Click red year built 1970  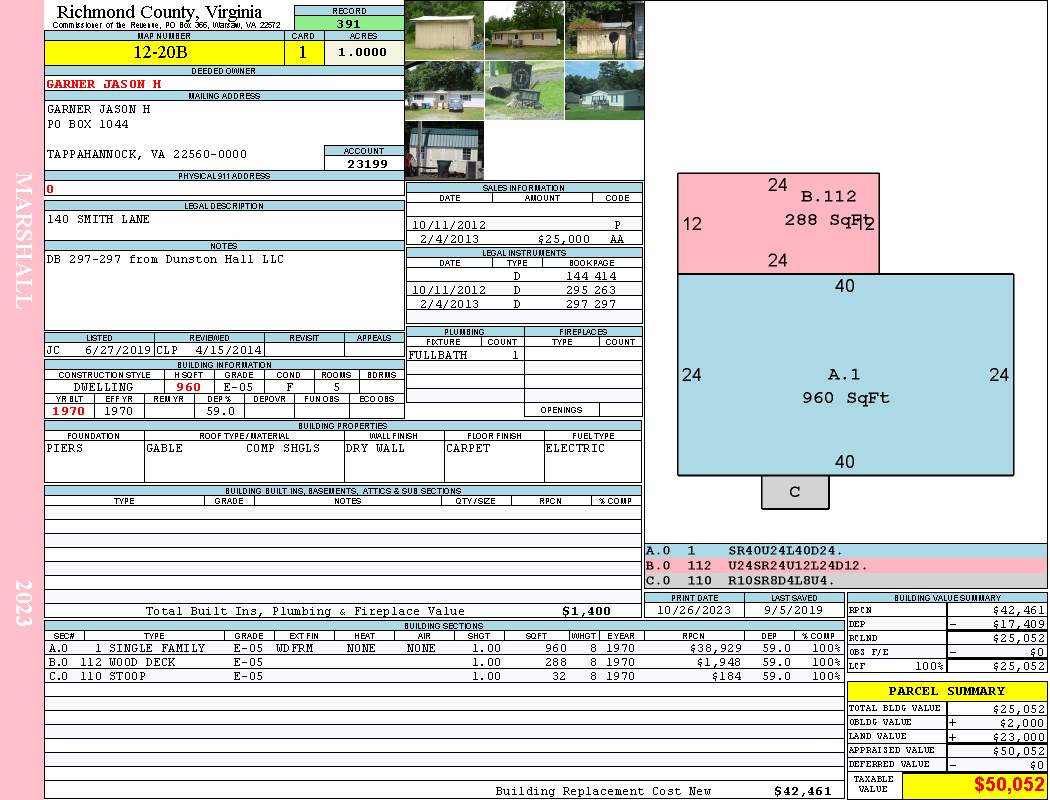(x=69, y=411)
